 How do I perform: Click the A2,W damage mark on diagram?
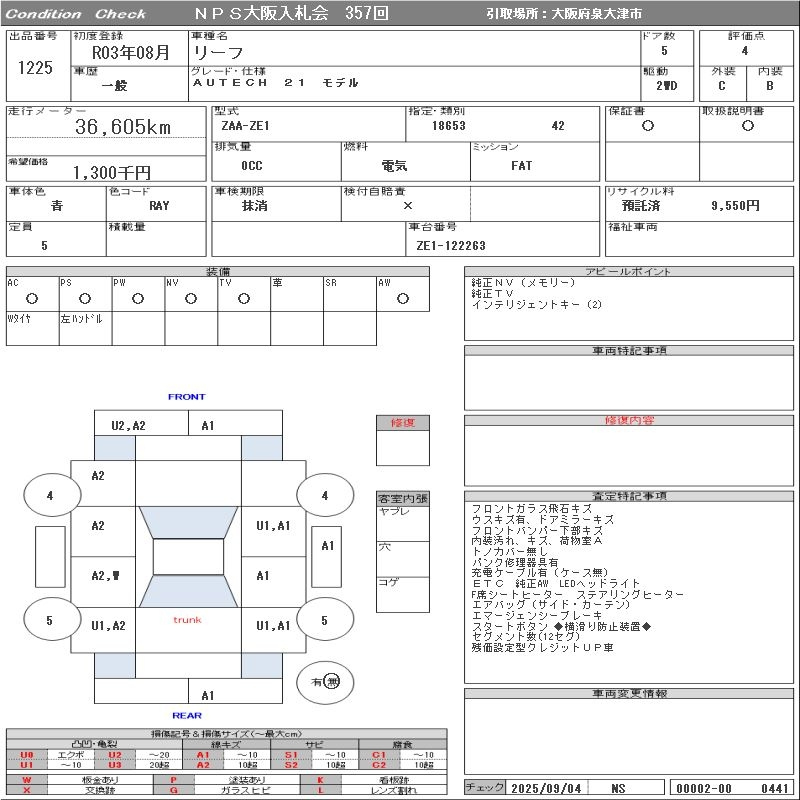pos(105,575)
